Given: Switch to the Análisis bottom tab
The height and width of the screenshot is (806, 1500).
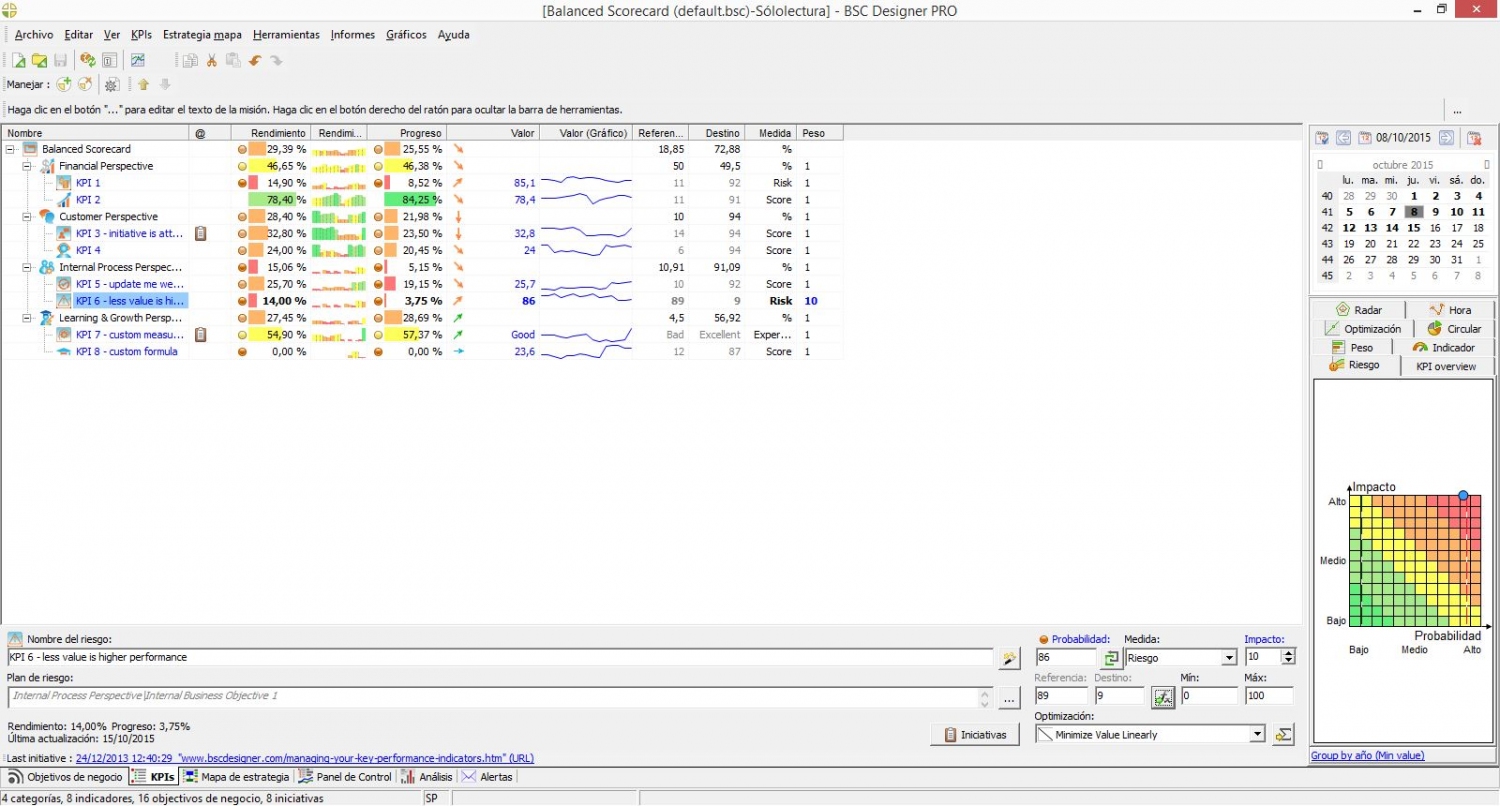Looking at the screenshot, I should pyautogui.click(x=427, y=777).
